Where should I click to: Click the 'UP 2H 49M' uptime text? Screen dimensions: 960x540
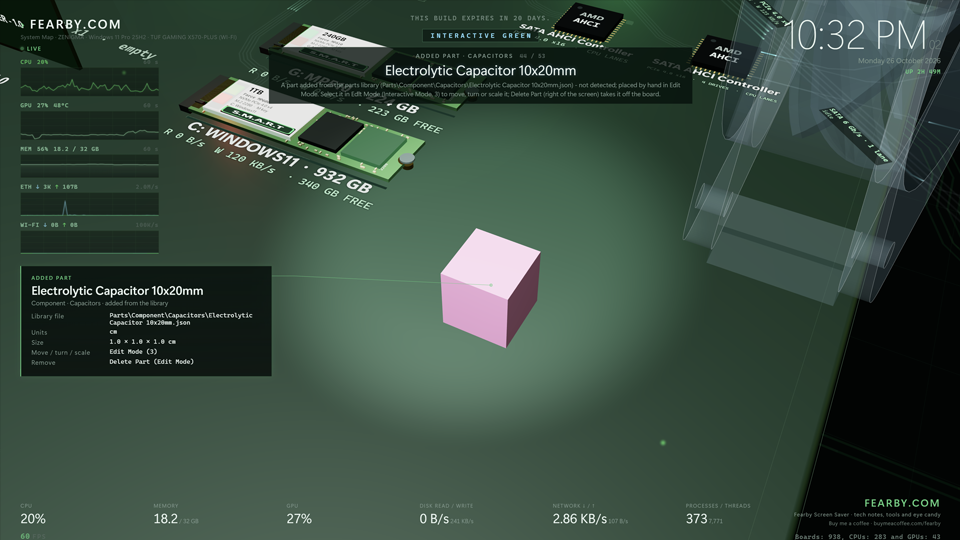click(923, 72)
